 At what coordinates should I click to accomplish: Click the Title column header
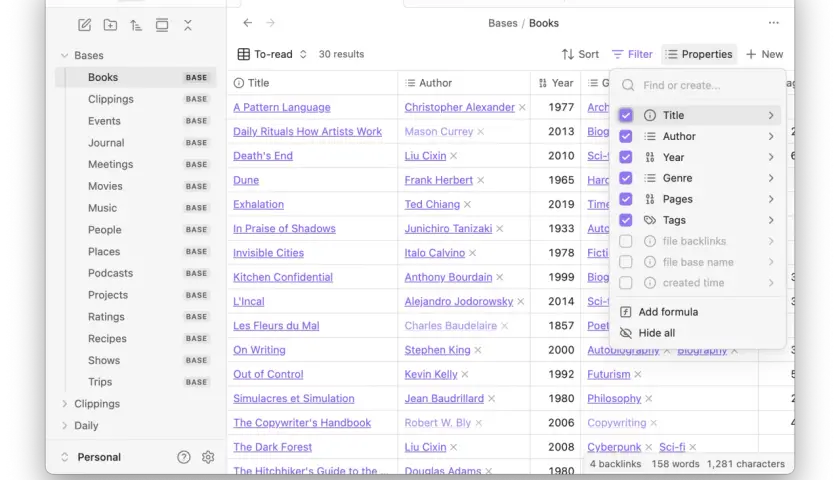[313, 83]
